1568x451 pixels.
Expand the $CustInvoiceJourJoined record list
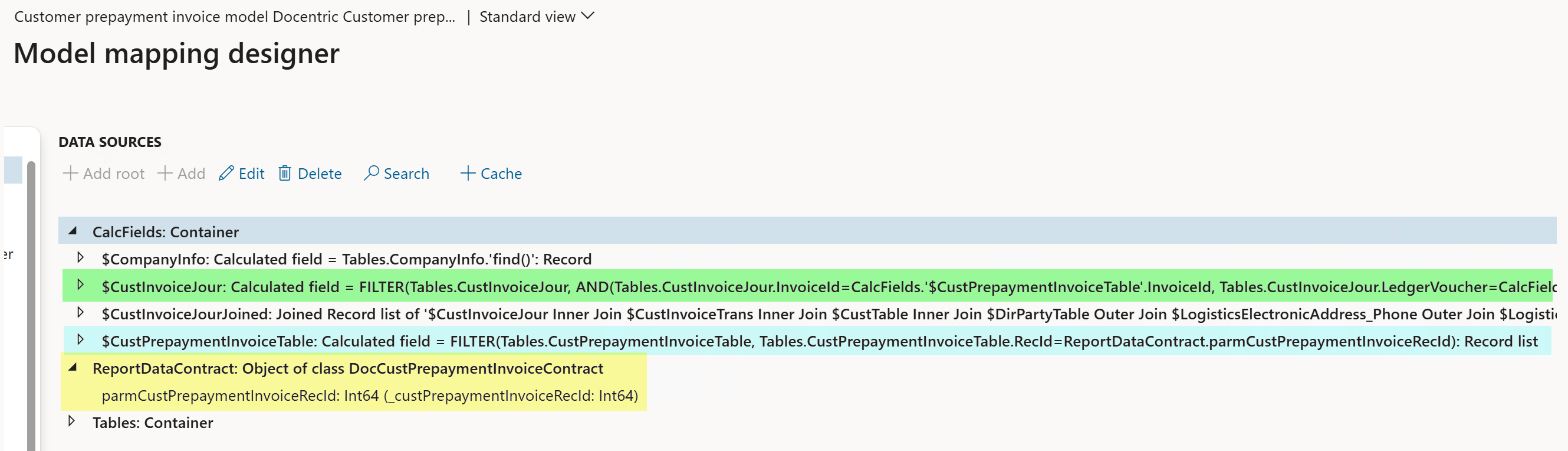pos(80,313)
